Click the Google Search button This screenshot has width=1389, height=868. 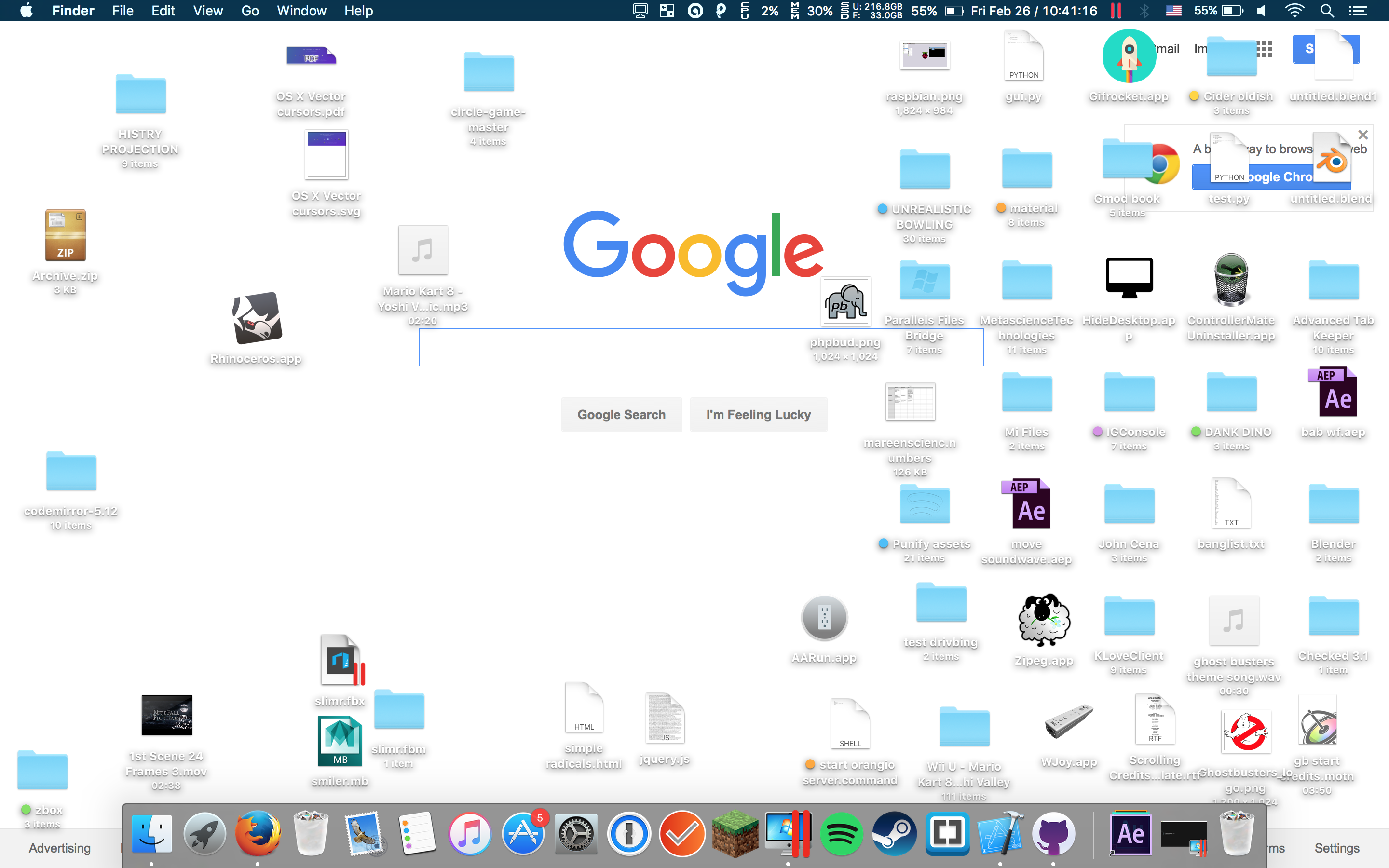pos(621,415)
